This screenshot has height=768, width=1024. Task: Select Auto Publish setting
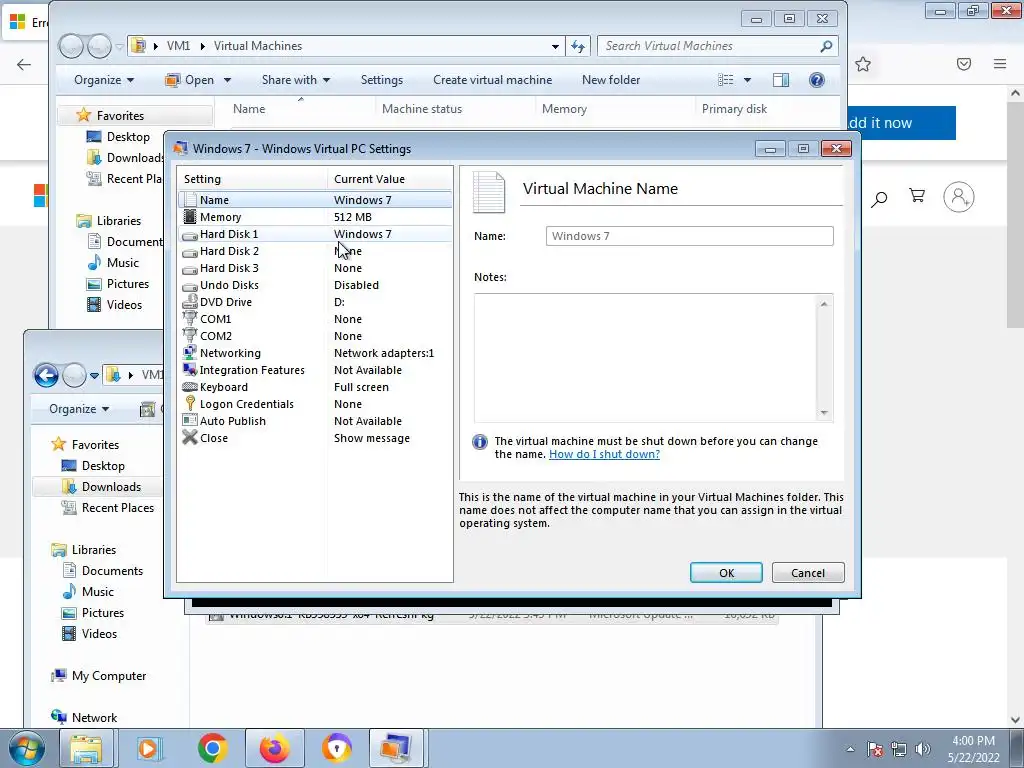[x=315, y=421]
